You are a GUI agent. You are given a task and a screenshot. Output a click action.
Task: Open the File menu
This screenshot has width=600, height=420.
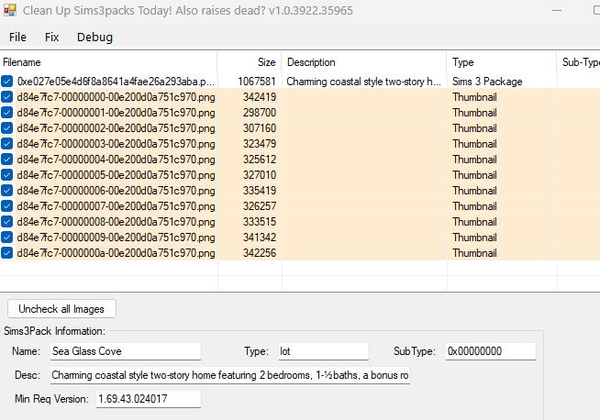click(x=18, y=37)
